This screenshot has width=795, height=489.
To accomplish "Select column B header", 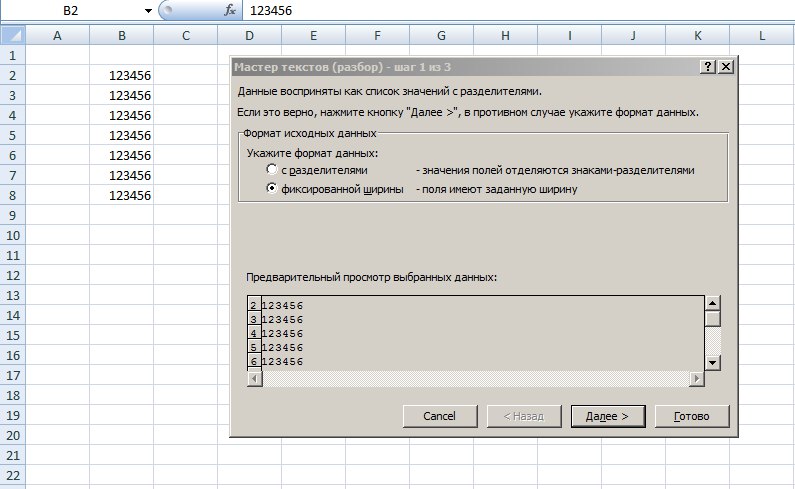I will tap(122, 36).
